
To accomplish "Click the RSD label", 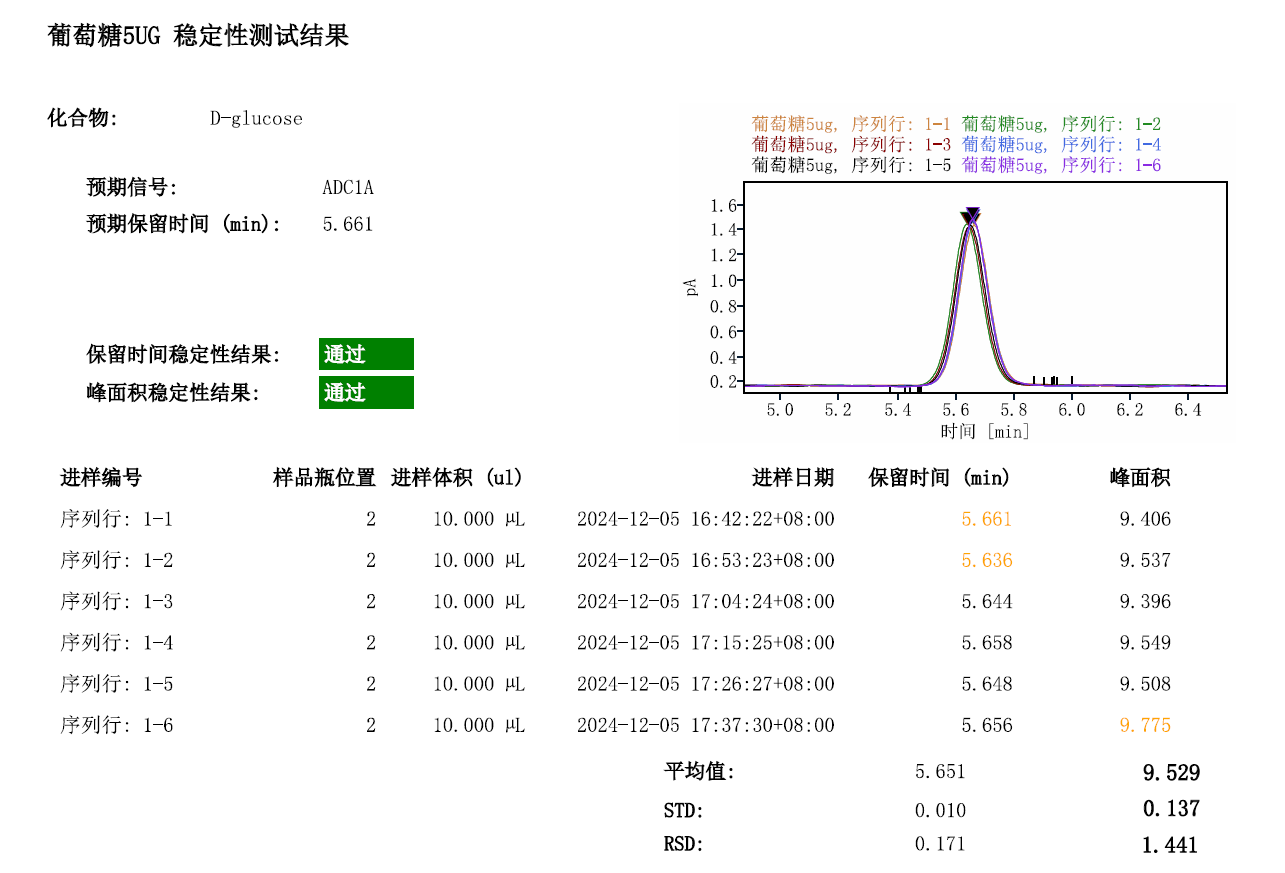I will (x=685, y=845).
